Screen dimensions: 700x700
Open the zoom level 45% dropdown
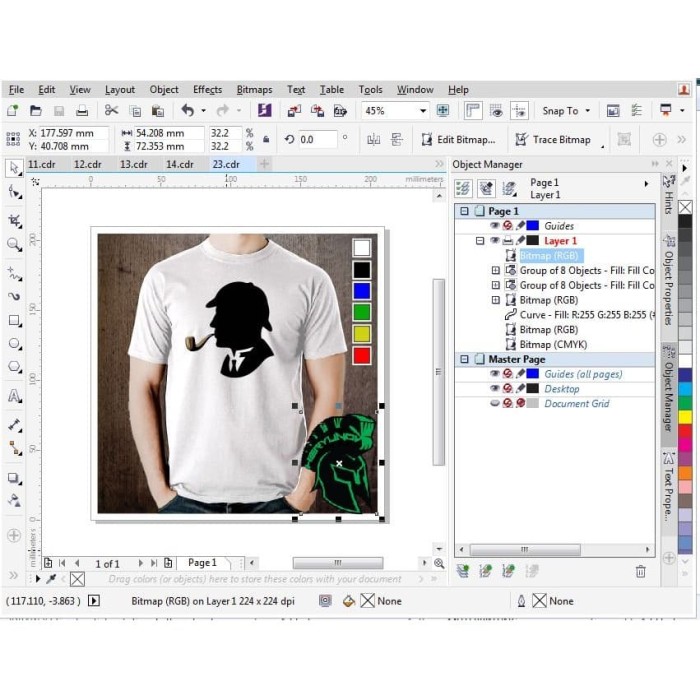[423, 111]
